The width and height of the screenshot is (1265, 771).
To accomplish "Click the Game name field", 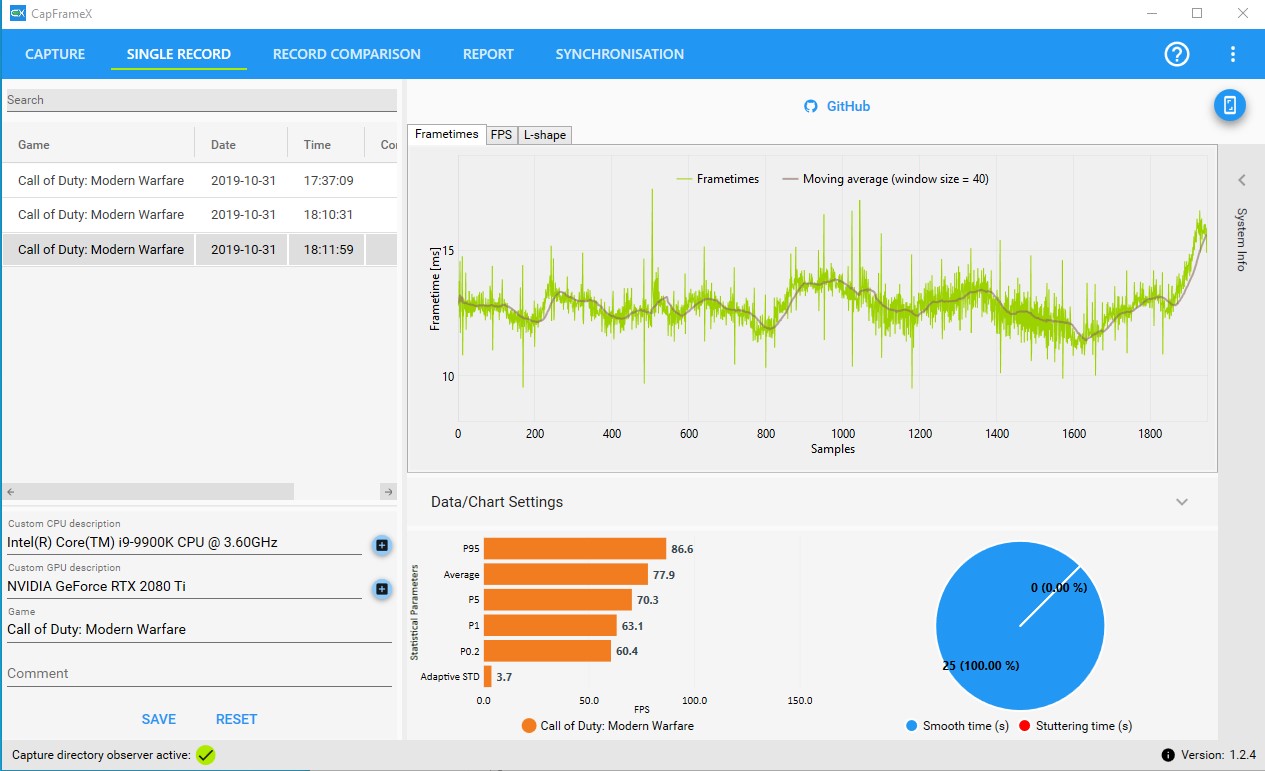I will click(x=199, y=630).
